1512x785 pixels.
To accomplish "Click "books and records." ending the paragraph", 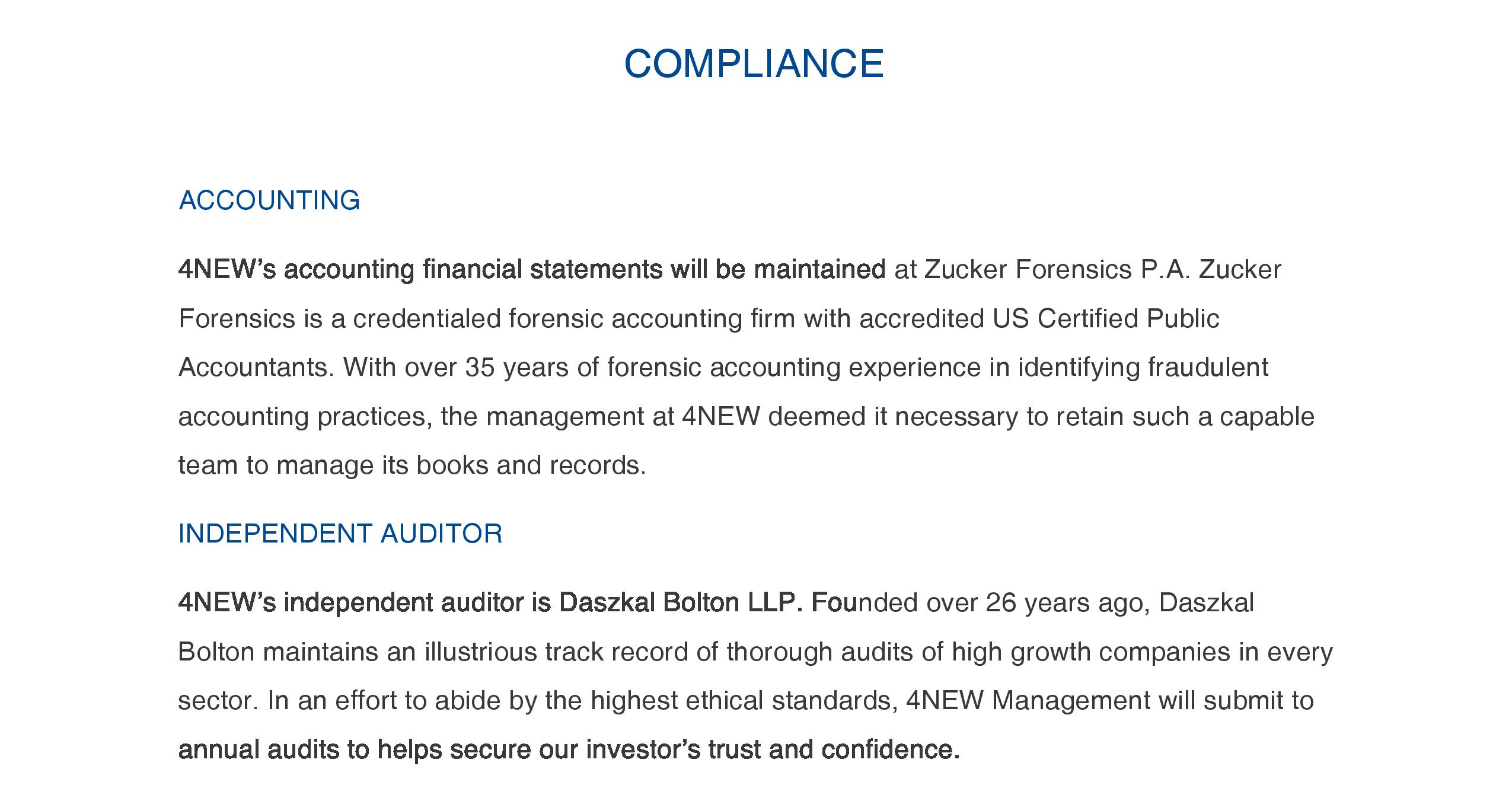I will pos(531,465).
